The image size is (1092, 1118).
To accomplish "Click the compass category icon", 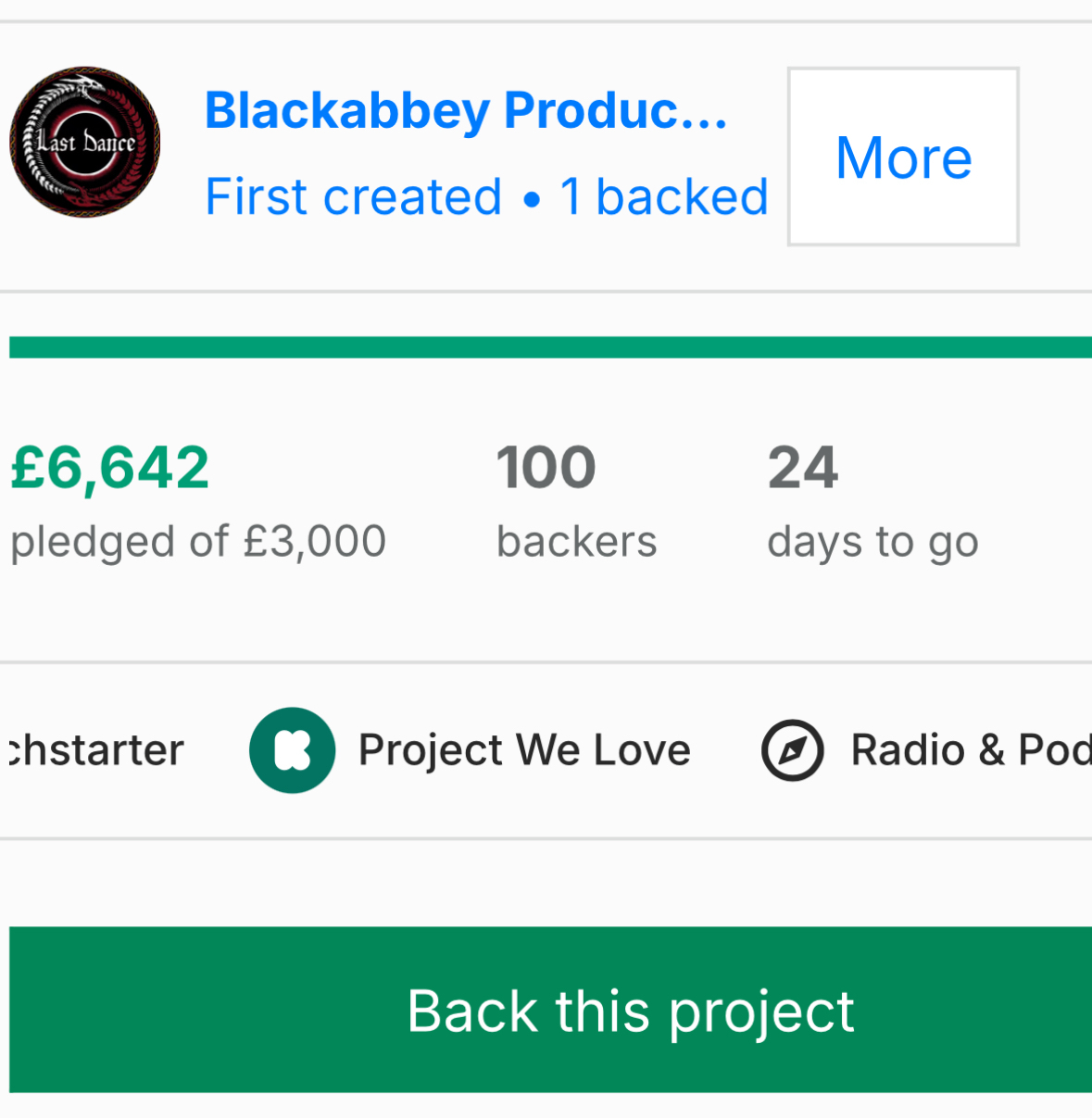I will click(793, 750).
